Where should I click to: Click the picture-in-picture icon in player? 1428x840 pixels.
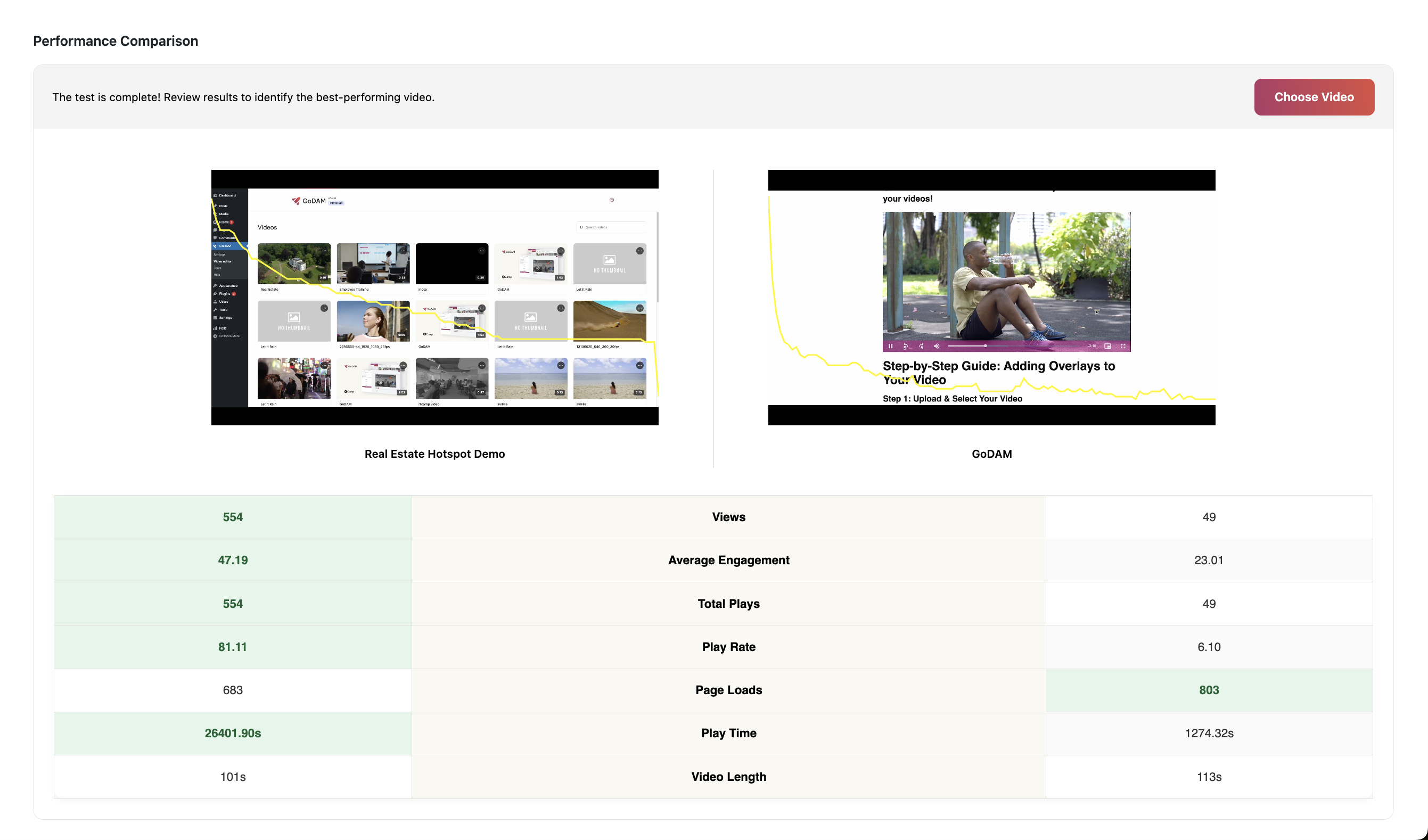coord(1107,346)
